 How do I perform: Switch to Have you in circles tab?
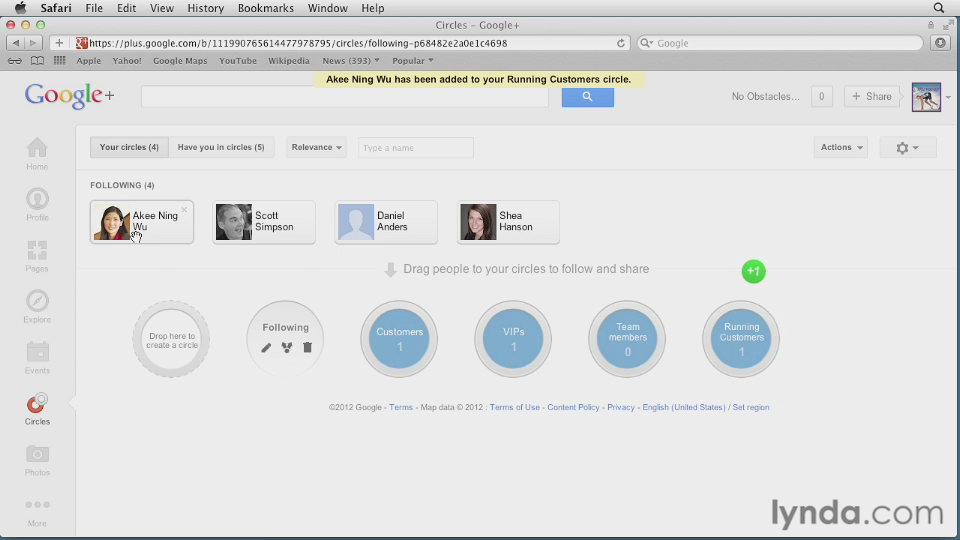tap(221, 147)
